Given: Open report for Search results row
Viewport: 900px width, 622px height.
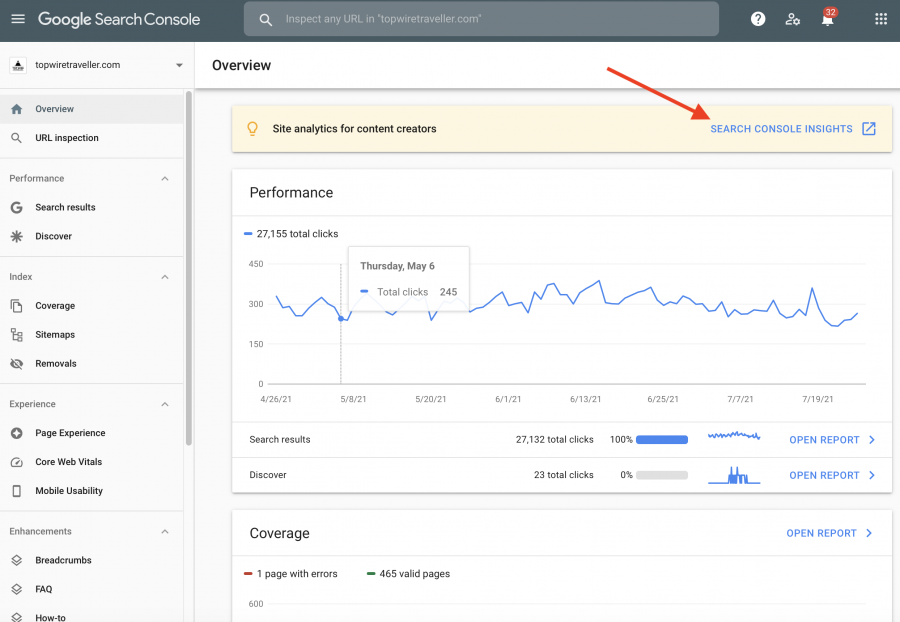Looking at the screenshot, I should point(824,440).
